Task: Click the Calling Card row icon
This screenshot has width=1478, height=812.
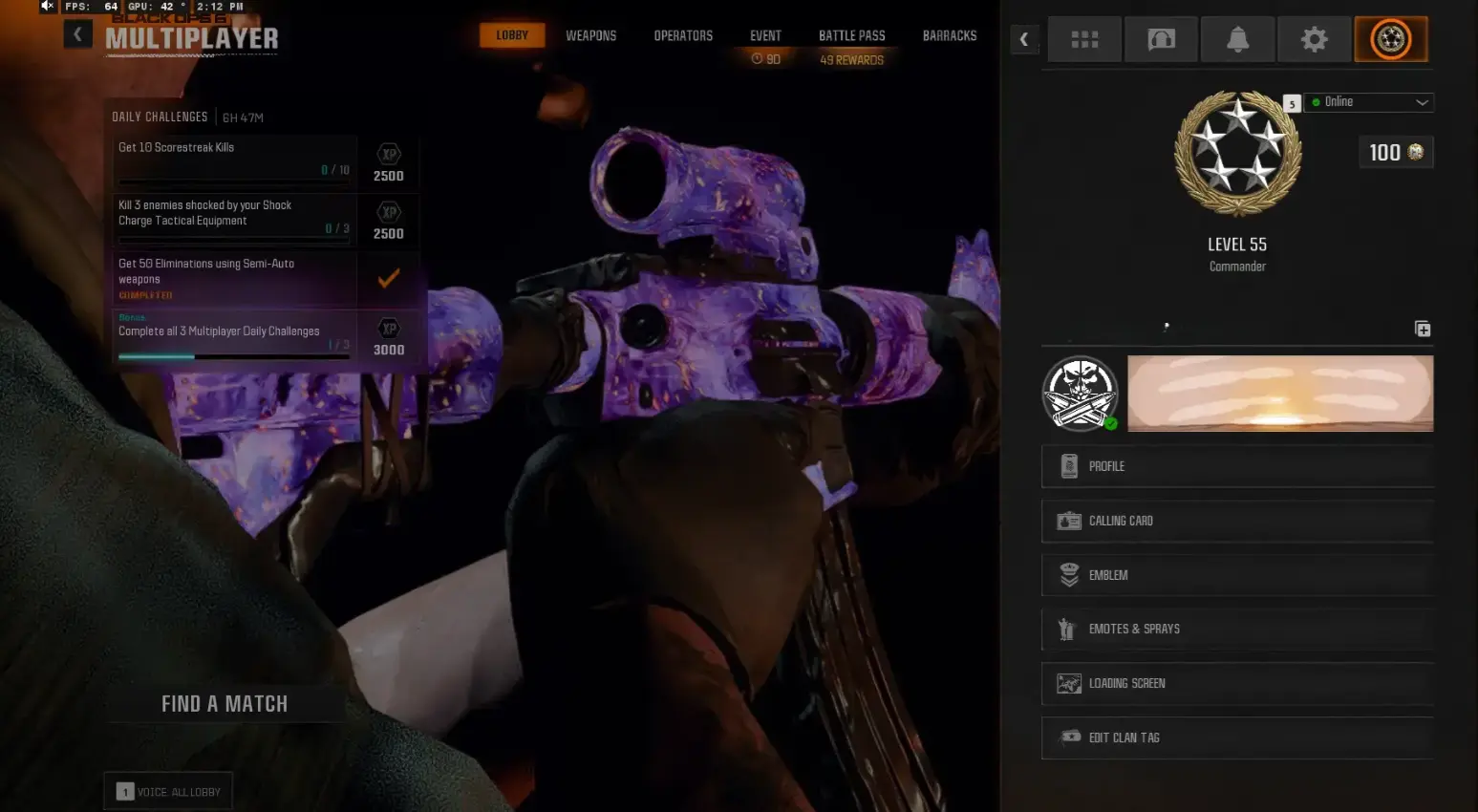Action: pyautogui.click(x=1069, y=521)
